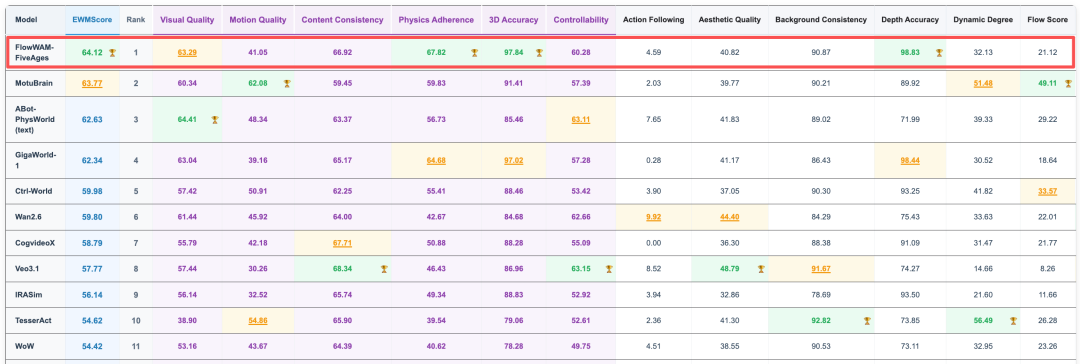This screenshot has height=364, width=1080.
Task: Open underlined Content Consistency value 67.71
Action: (x=342, y=243)
